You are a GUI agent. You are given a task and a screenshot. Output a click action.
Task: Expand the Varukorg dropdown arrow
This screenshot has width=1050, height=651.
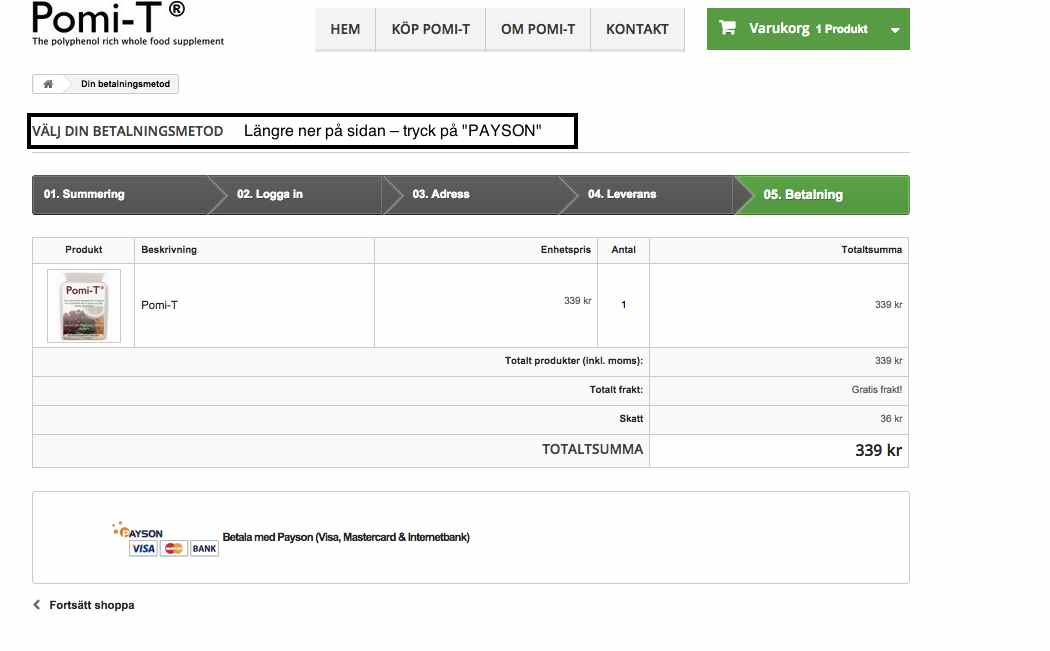(895, 29)
